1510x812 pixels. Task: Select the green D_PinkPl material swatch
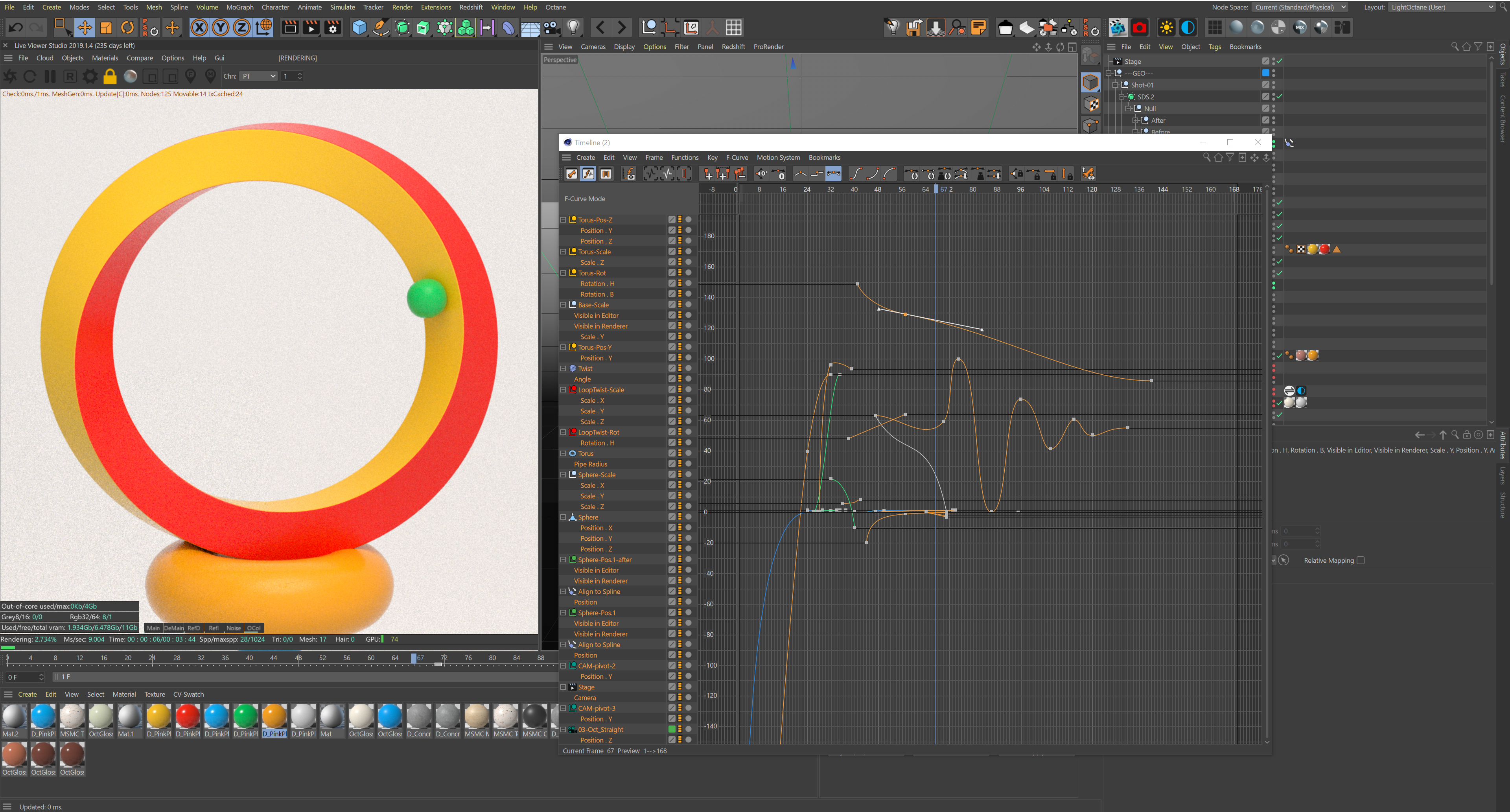coord(245,717)
